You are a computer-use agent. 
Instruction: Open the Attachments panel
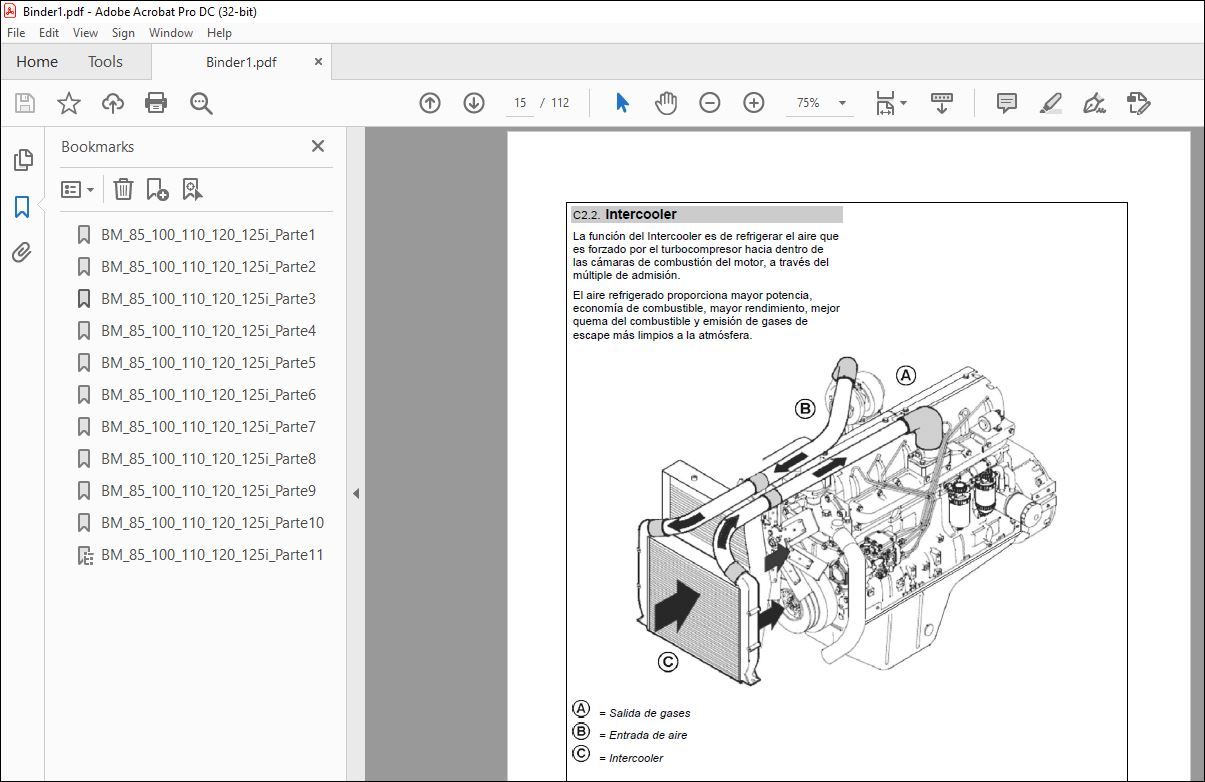22,253
